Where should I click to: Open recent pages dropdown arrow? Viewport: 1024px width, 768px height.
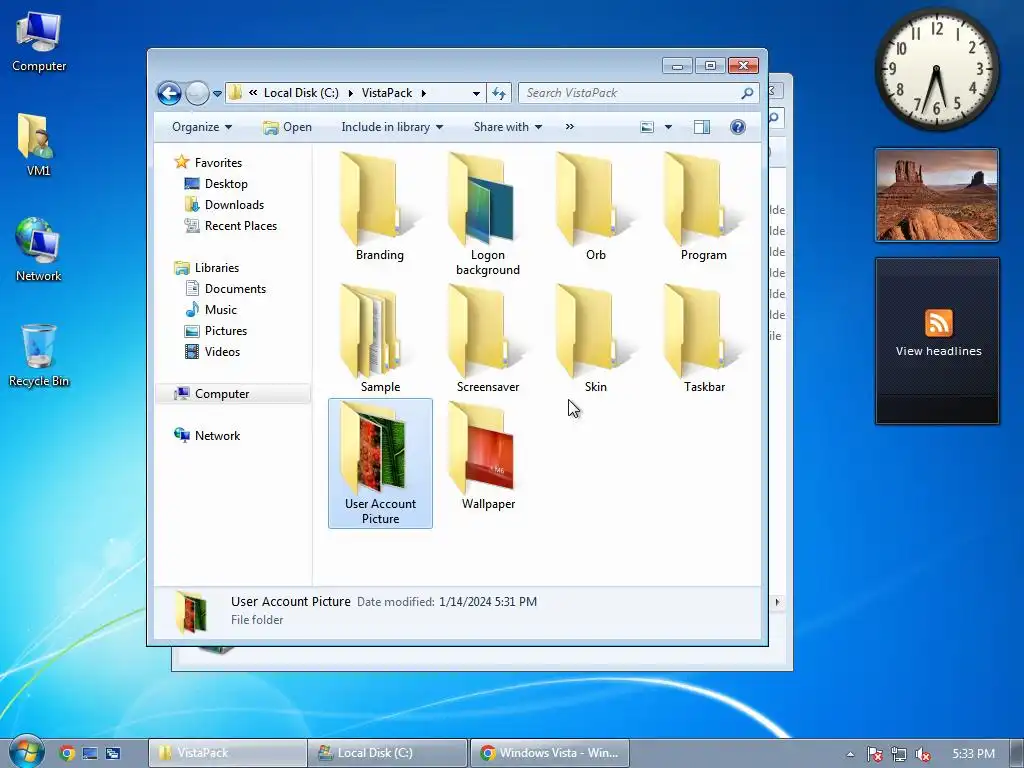click(x=217, y=93)
